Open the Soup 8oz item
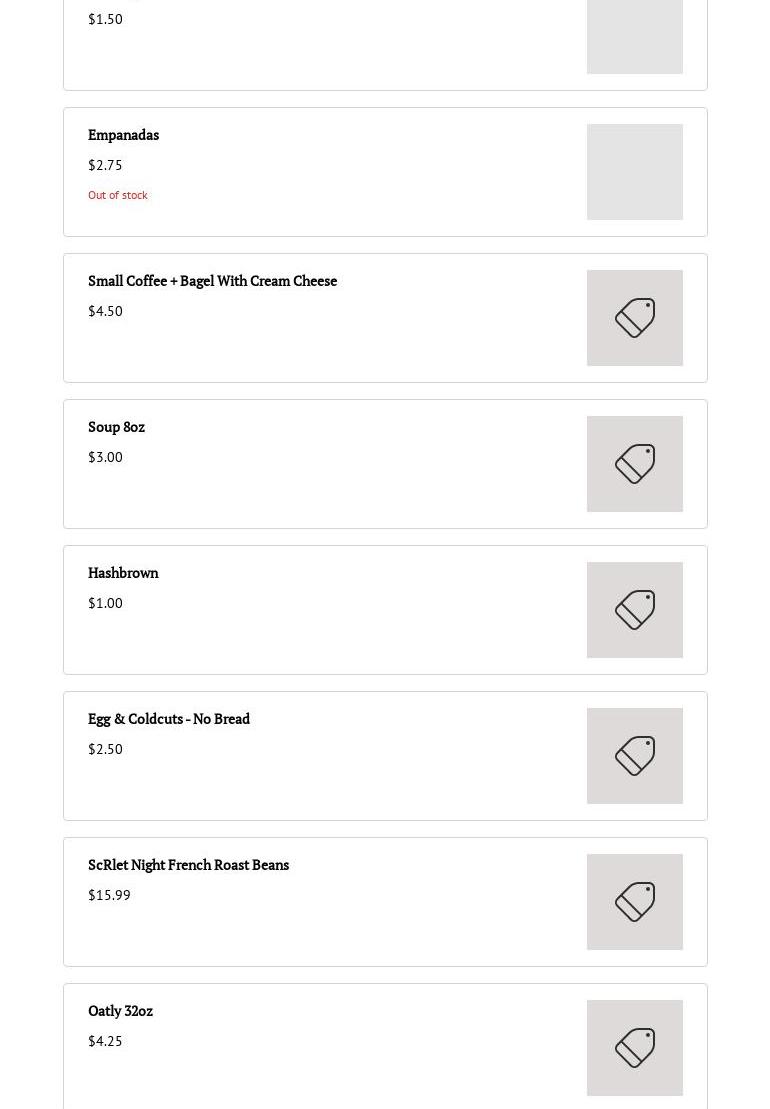This screenshot has height=1109, width=770. (116, 427)
